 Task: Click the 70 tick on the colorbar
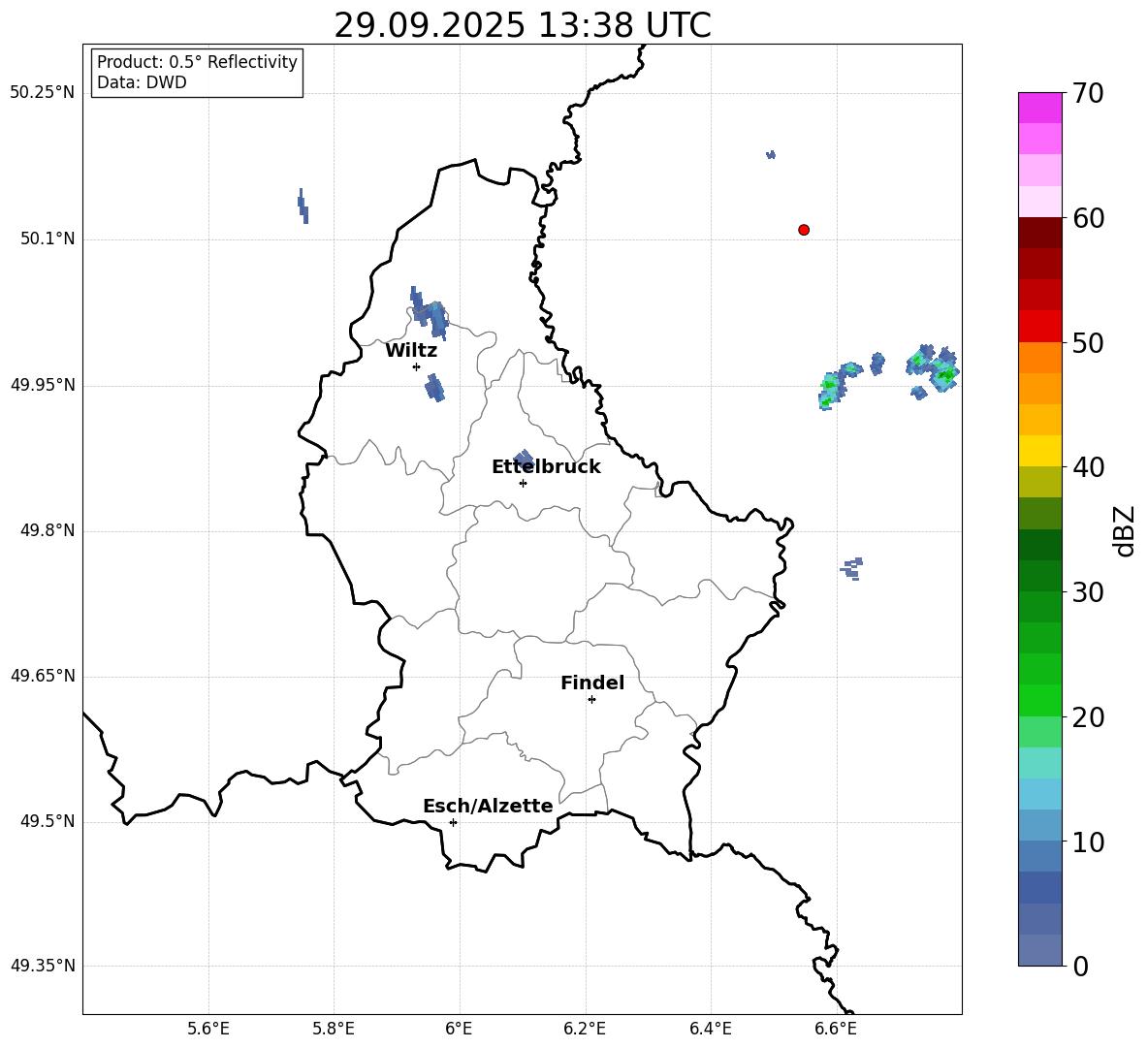pos(1088,93)
